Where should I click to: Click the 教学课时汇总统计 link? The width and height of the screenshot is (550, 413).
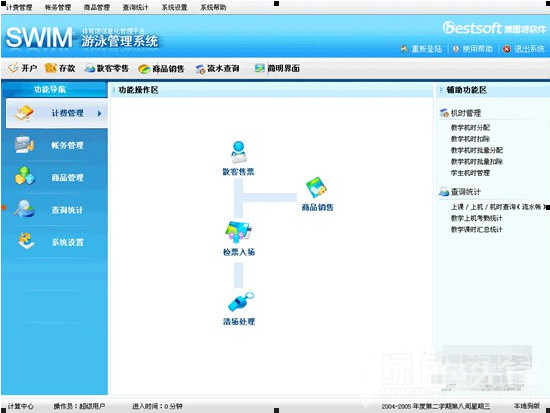(476, 229)
